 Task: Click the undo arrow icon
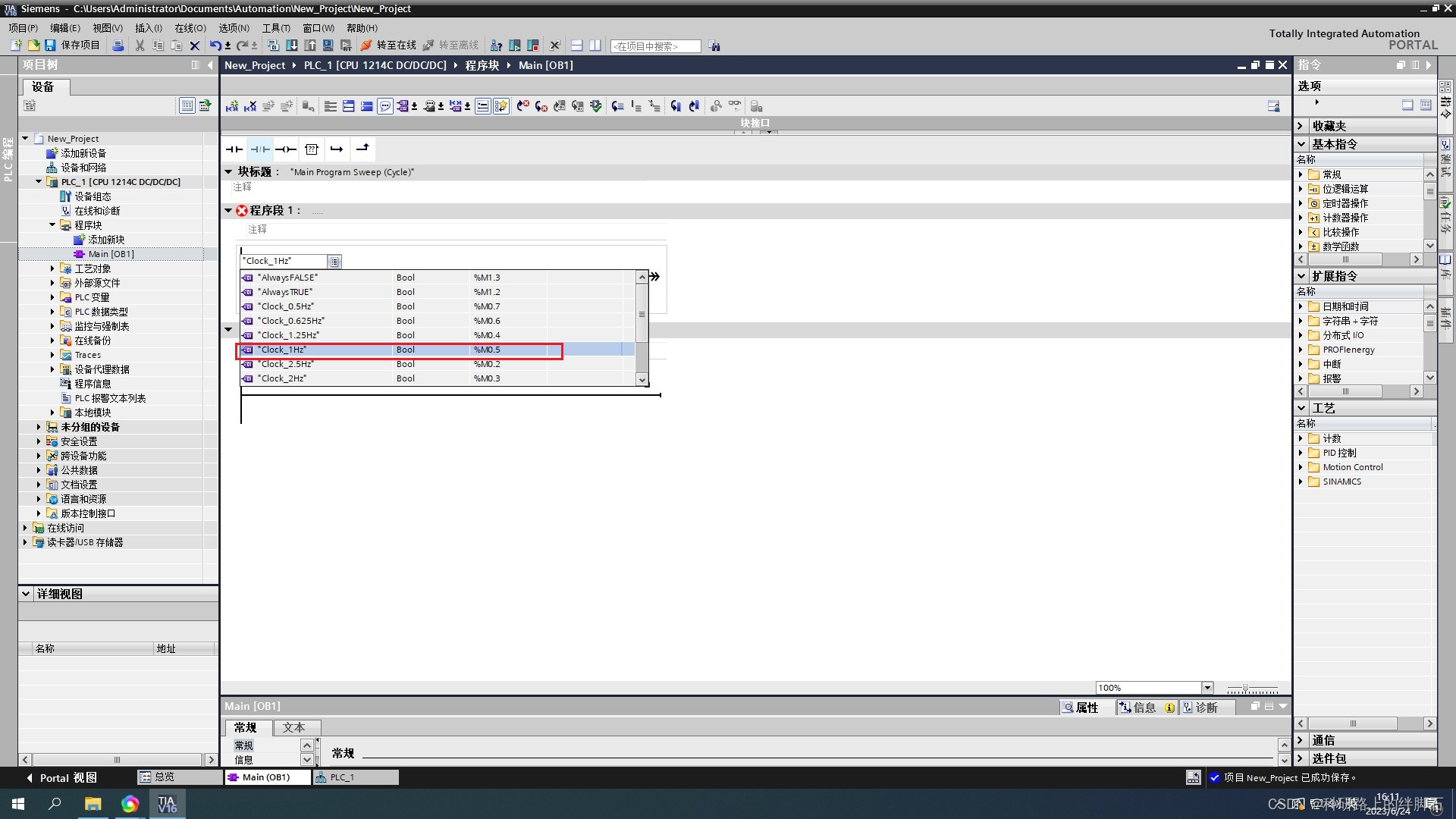(x=215, y=45)
